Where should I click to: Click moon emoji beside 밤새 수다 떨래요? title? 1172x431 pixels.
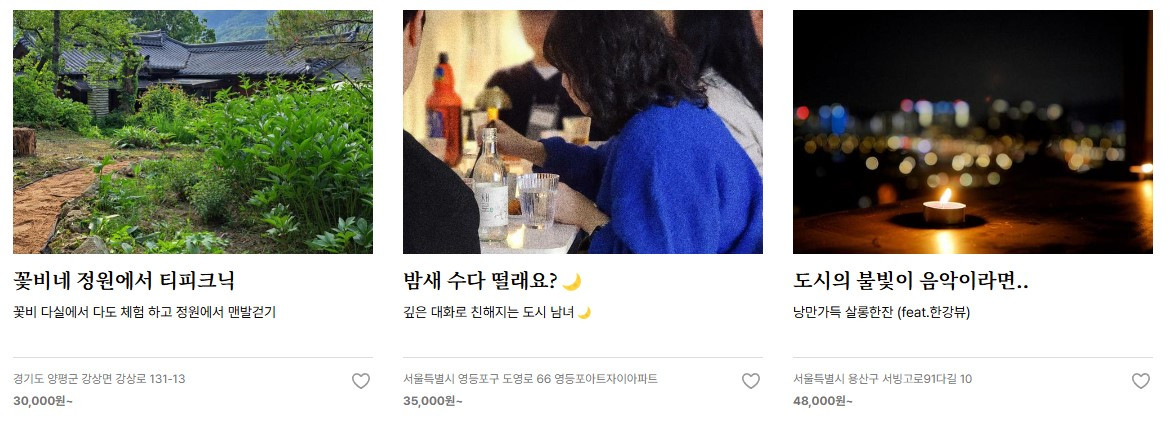[572, 282]
